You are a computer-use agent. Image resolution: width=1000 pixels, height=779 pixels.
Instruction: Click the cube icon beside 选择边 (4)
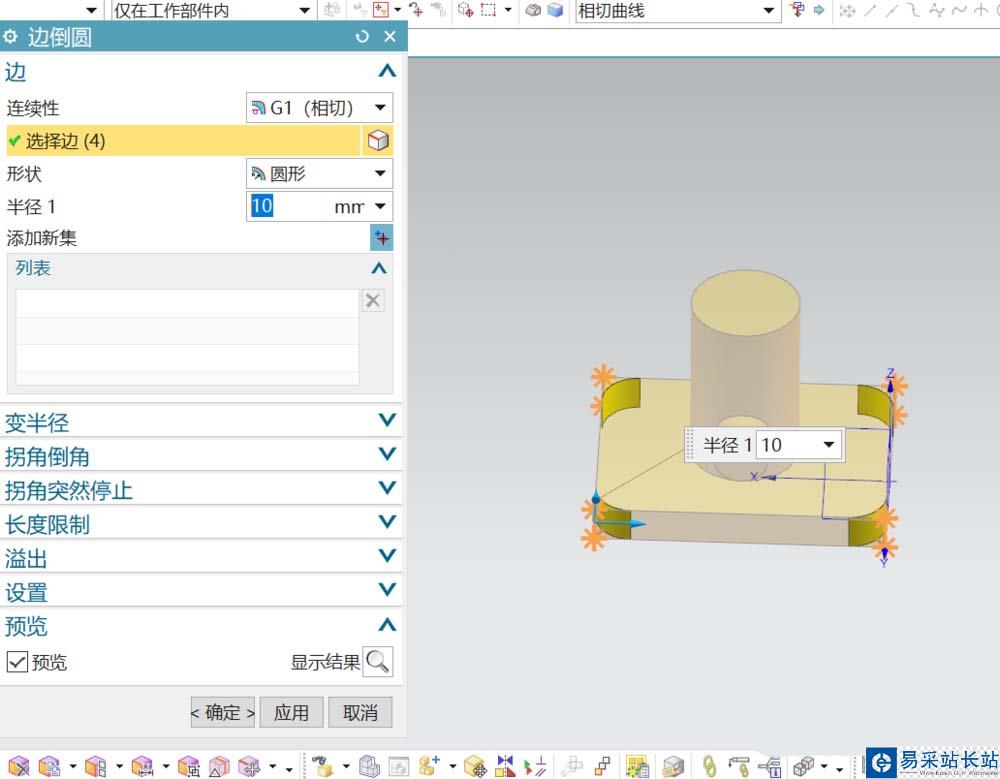pos(378,140)
